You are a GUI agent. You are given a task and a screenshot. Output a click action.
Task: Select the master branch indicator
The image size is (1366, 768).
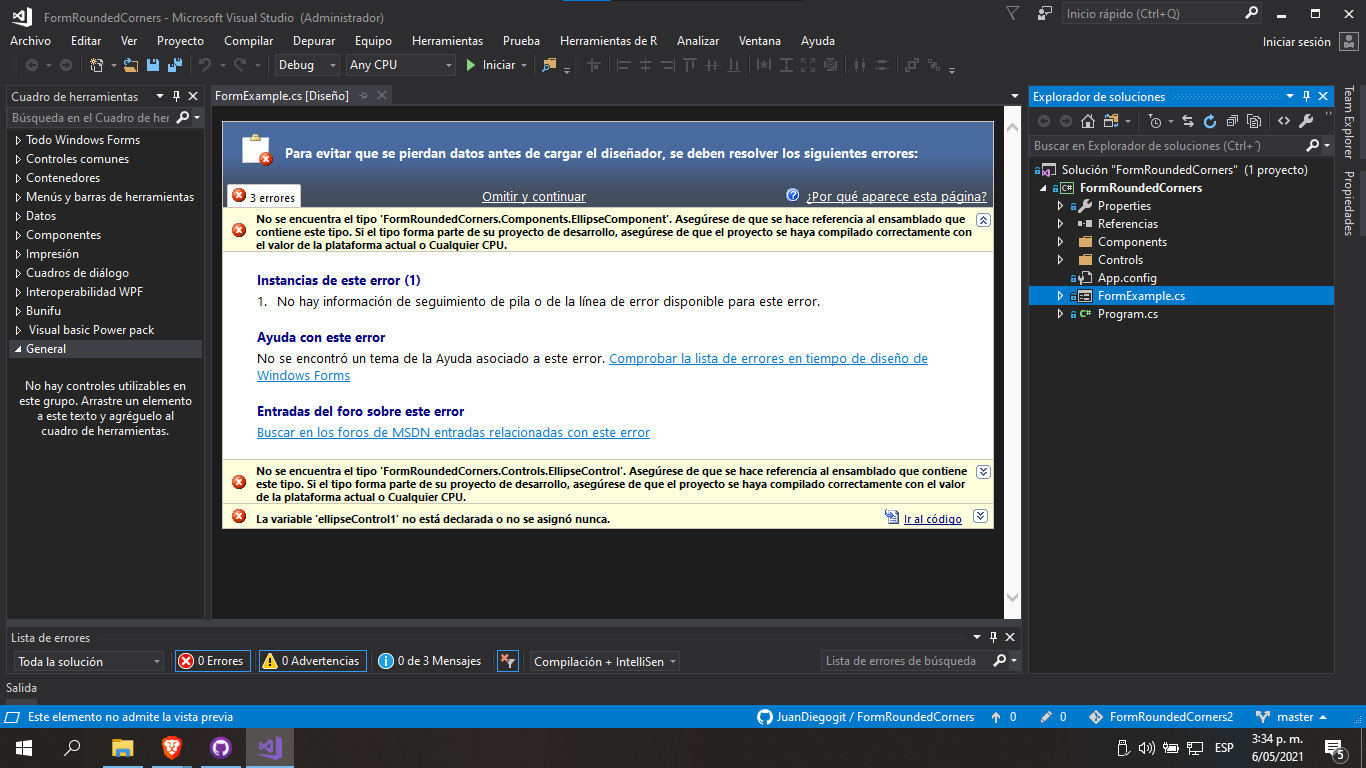[x=1298, y=716]
